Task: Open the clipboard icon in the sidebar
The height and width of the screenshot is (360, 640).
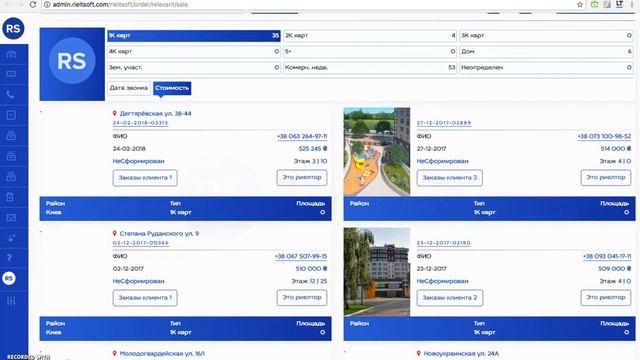Action: pos(11,197)
